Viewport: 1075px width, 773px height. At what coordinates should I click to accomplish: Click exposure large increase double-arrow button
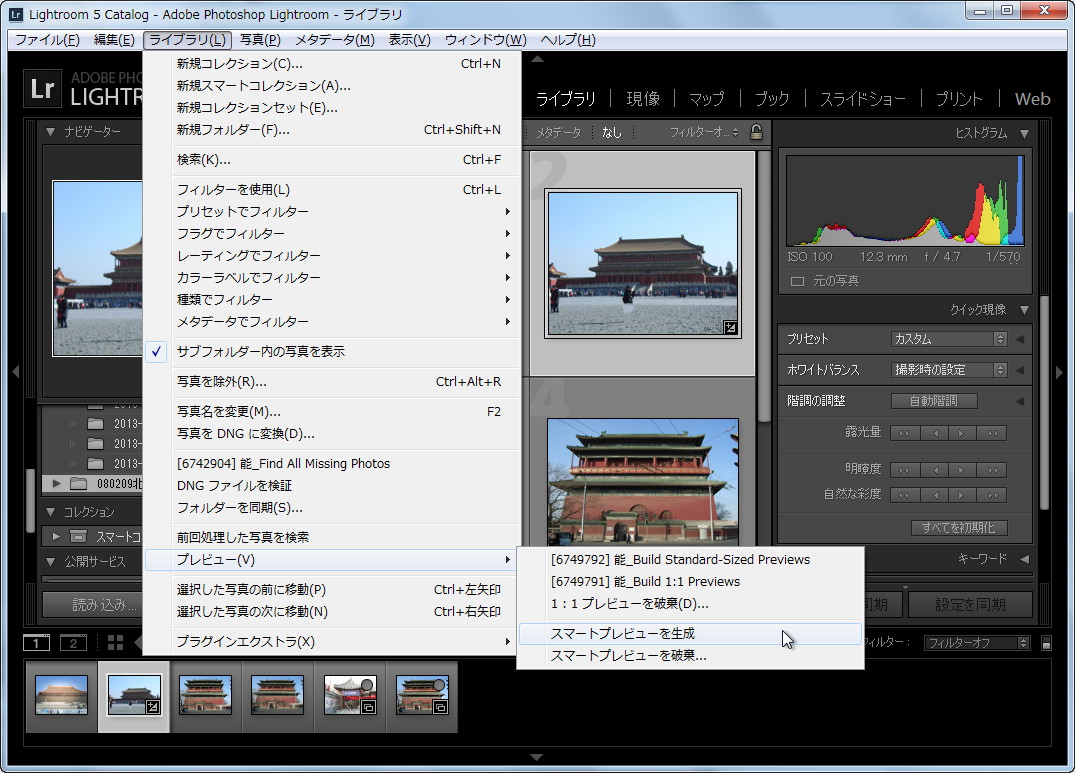(x=993, y=433)
